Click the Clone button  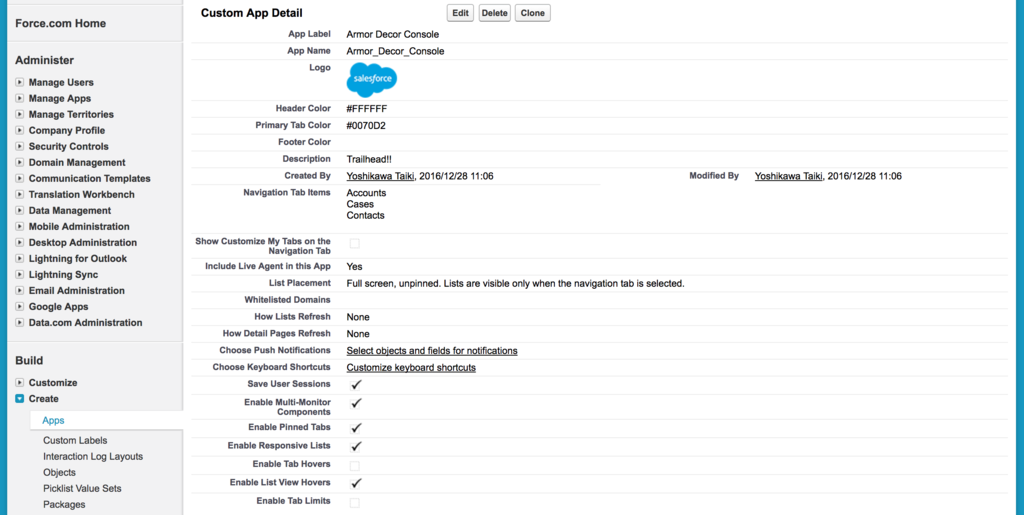pyautogui.click(x=532, y=13)
